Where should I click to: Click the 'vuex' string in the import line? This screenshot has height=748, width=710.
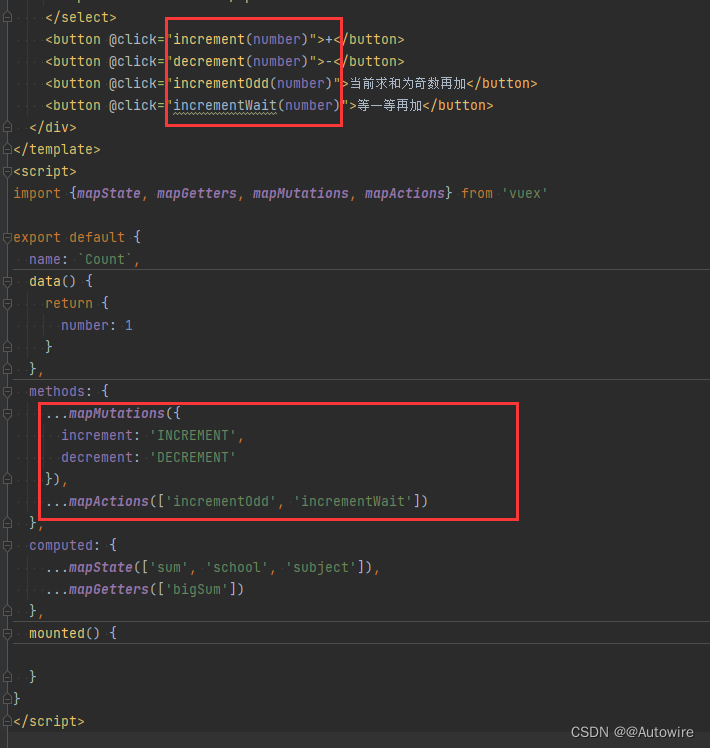pyautogui.click(x=524, y=193)
